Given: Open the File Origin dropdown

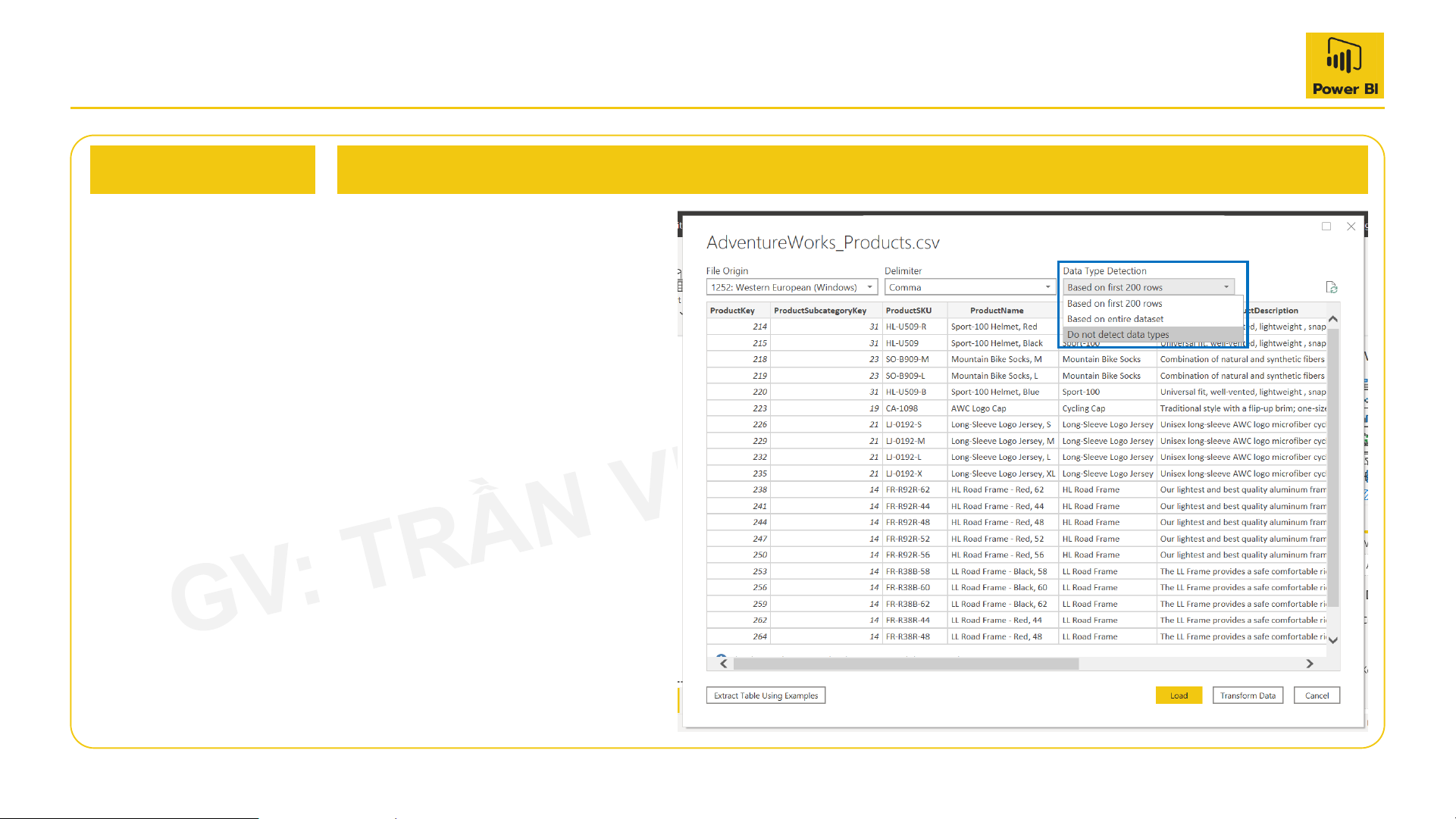Looking at the screenshot, I should 791,287.
